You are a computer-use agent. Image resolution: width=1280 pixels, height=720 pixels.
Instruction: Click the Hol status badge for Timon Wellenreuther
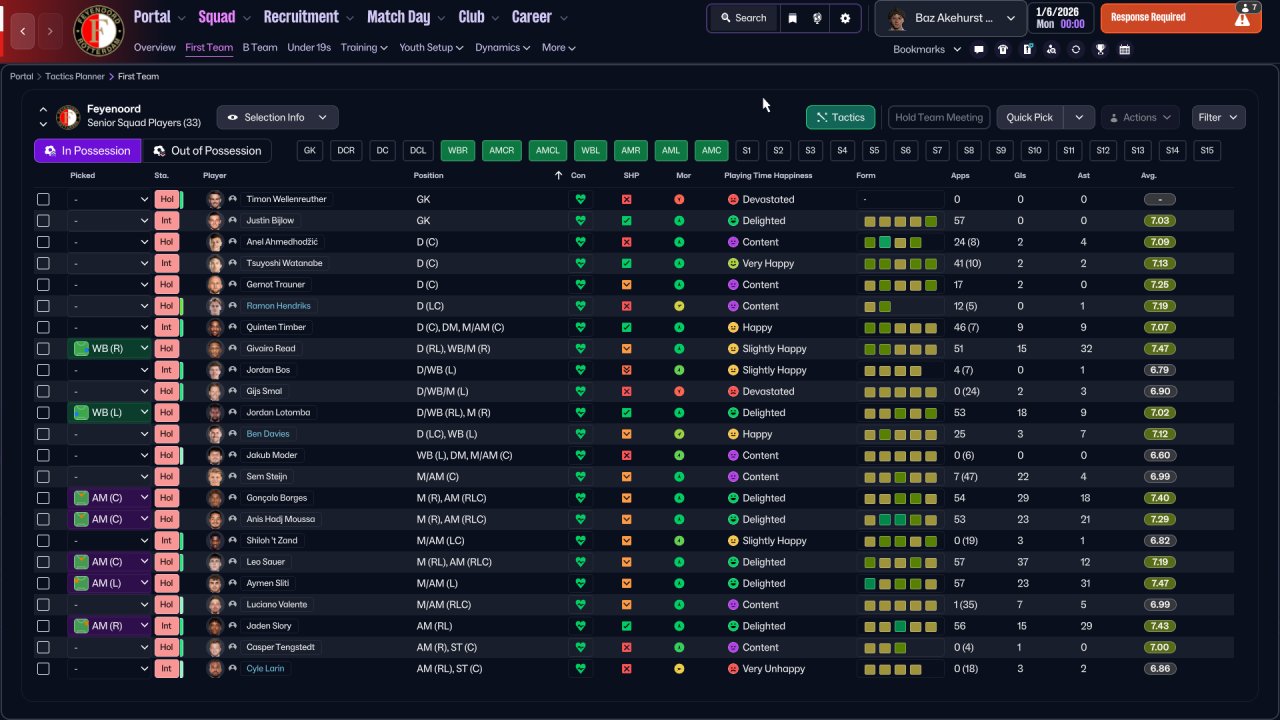tap(166, 199)
